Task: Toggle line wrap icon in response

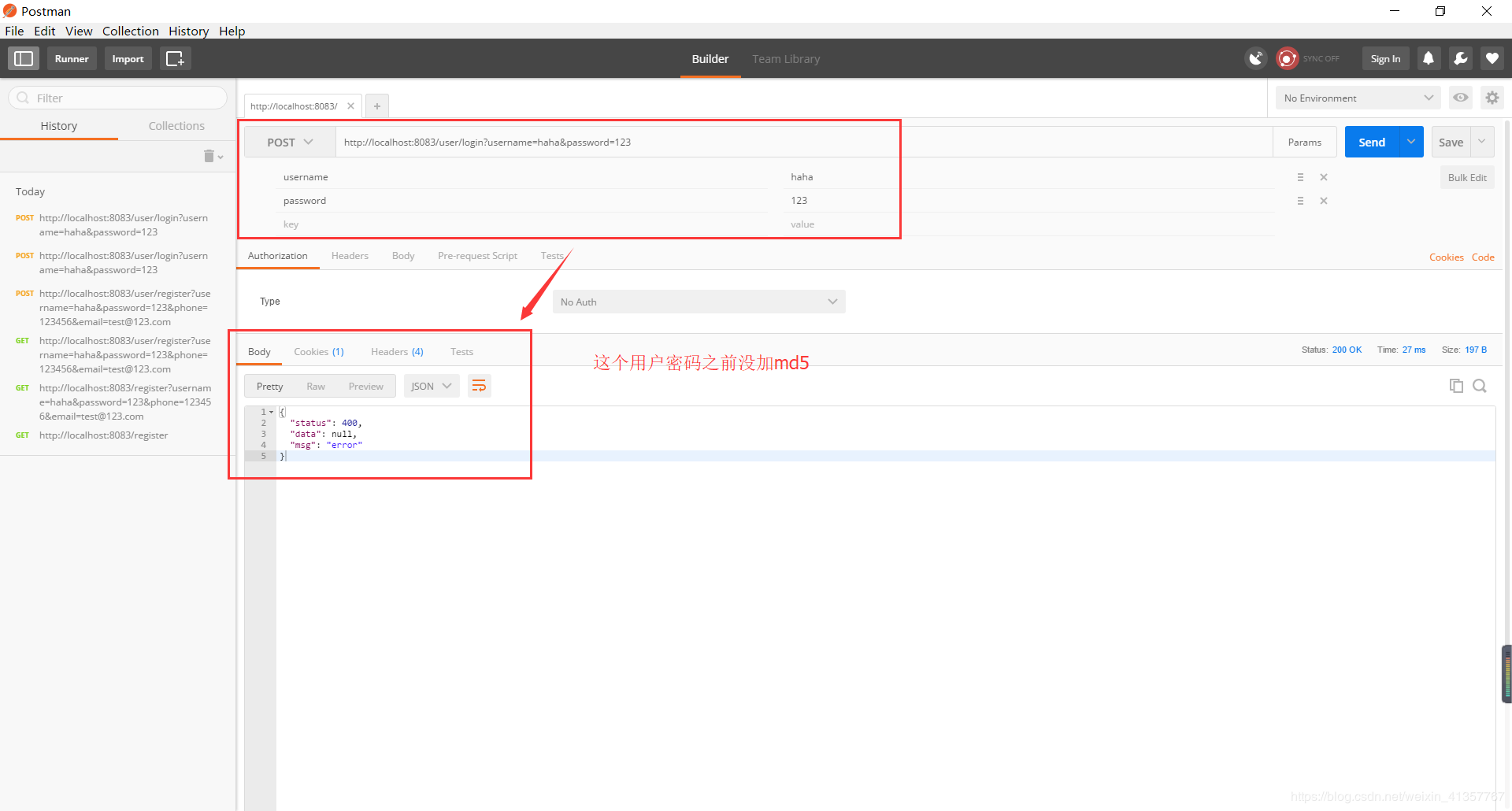Action: [x=479, y=386]
